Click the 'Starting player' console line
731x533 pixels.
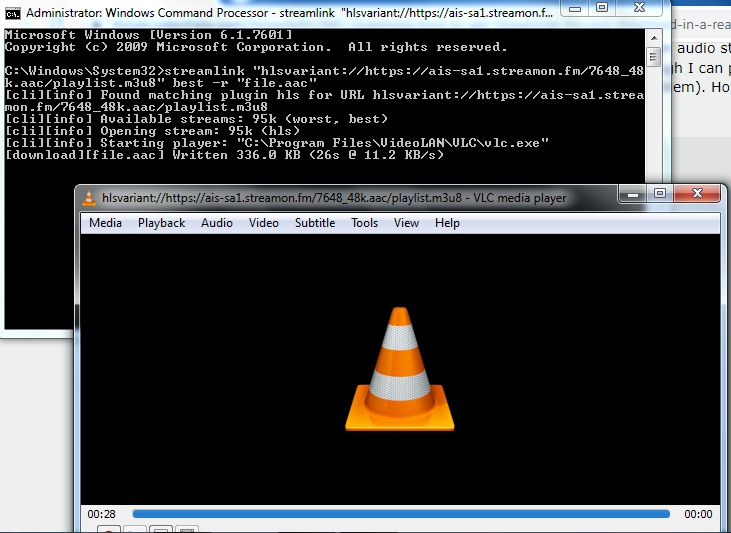click(277, 143)
